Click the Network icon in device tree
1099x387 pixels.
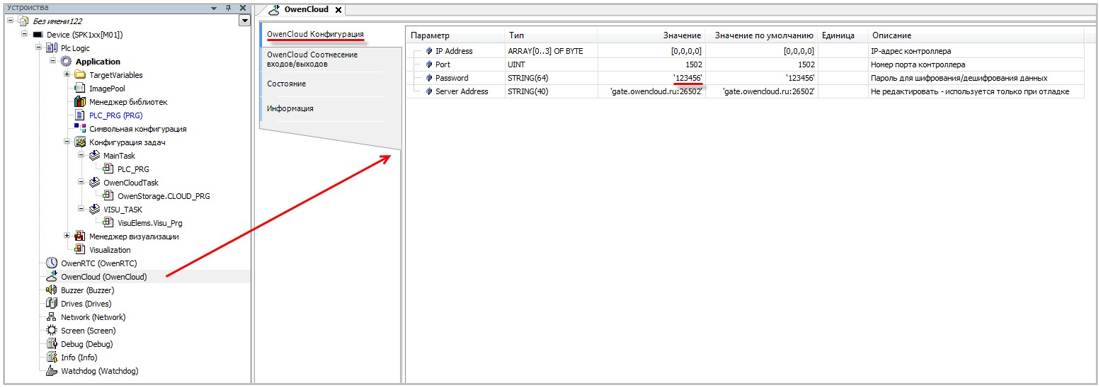point(50,317)
